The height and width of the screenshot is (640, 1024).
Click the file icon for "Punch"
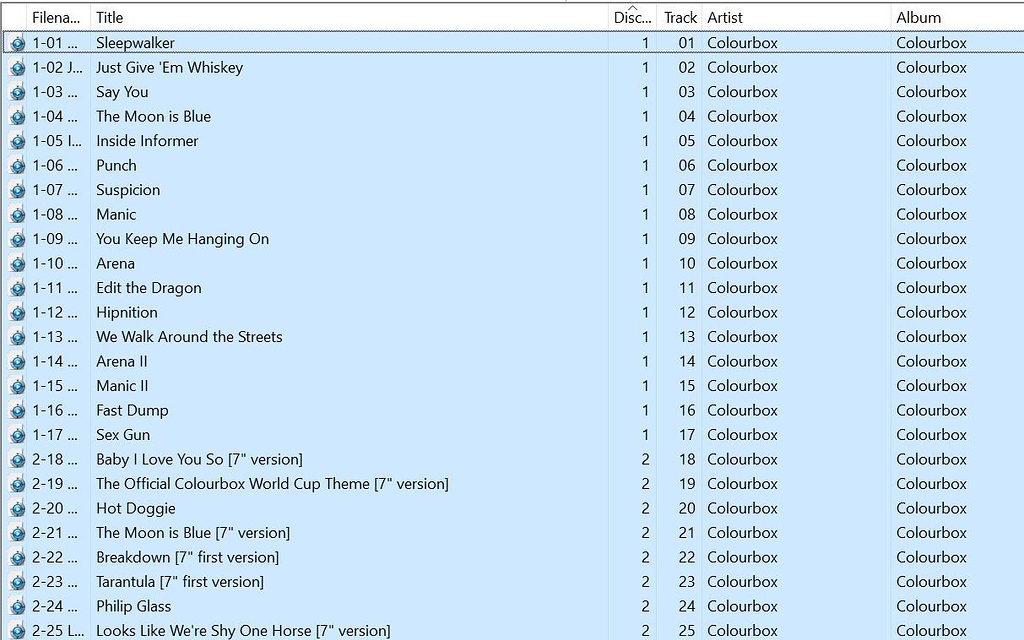coord(18,165)
